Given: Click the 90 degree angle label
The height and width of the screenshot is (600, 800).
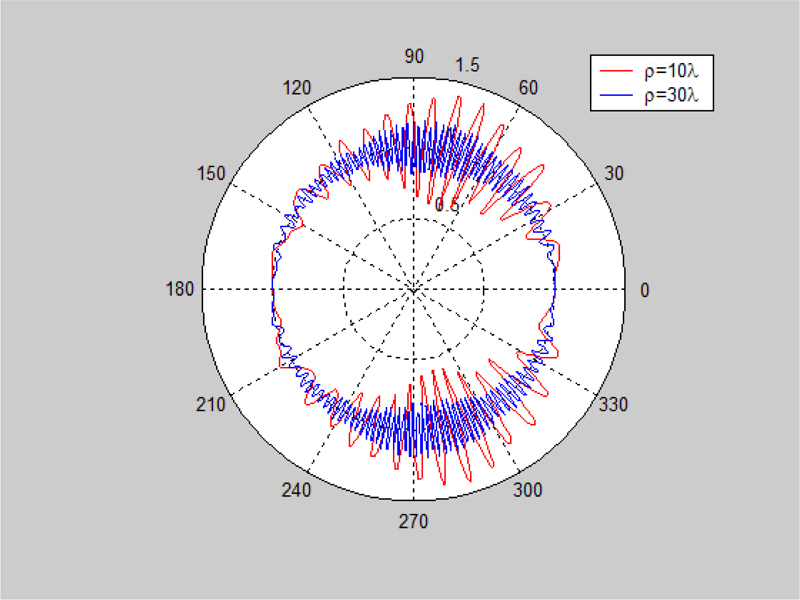Looking at the screenshot, I should [x=414, y=57].
